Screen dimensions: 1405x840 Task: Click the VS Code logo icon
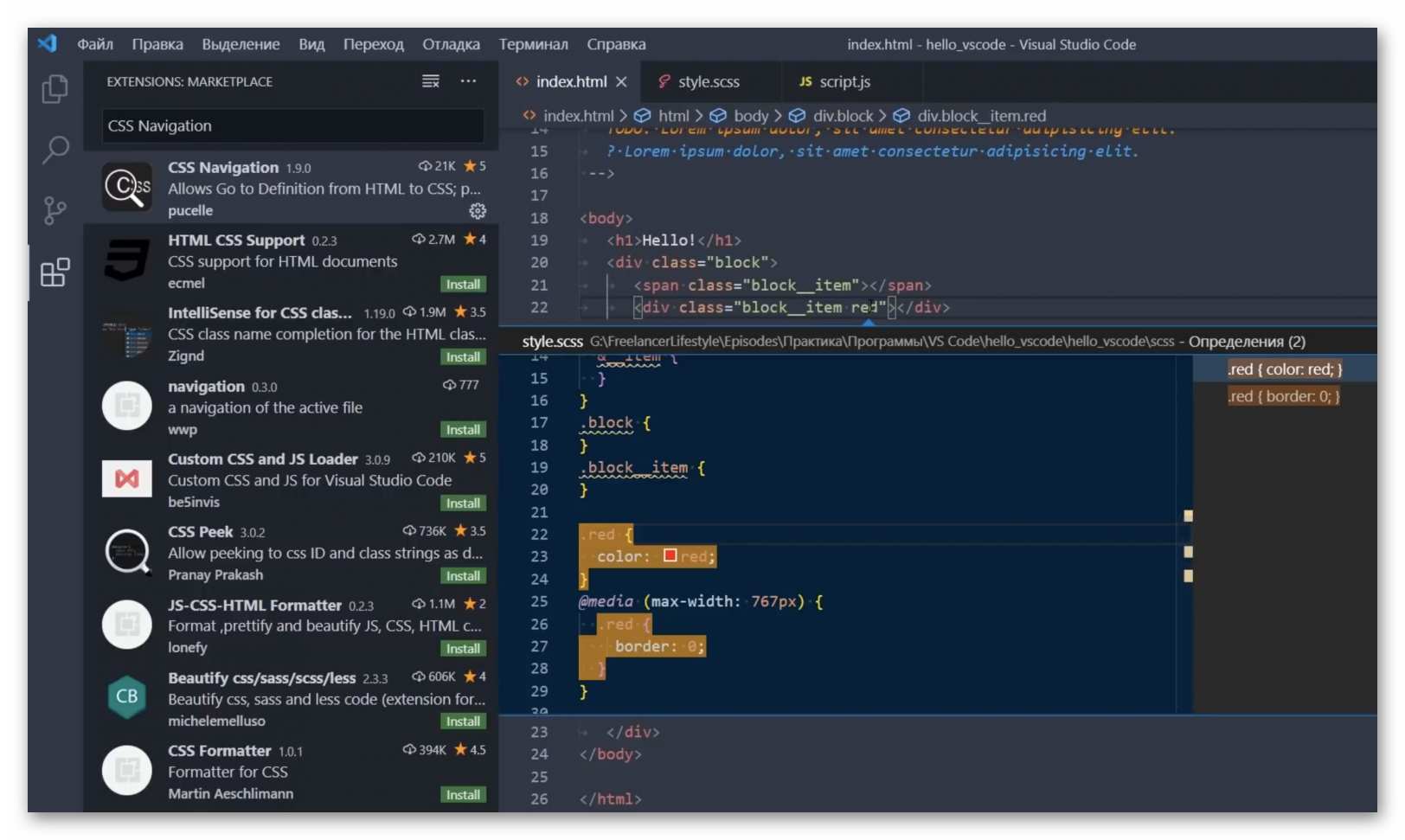click(x=48, y=43)
